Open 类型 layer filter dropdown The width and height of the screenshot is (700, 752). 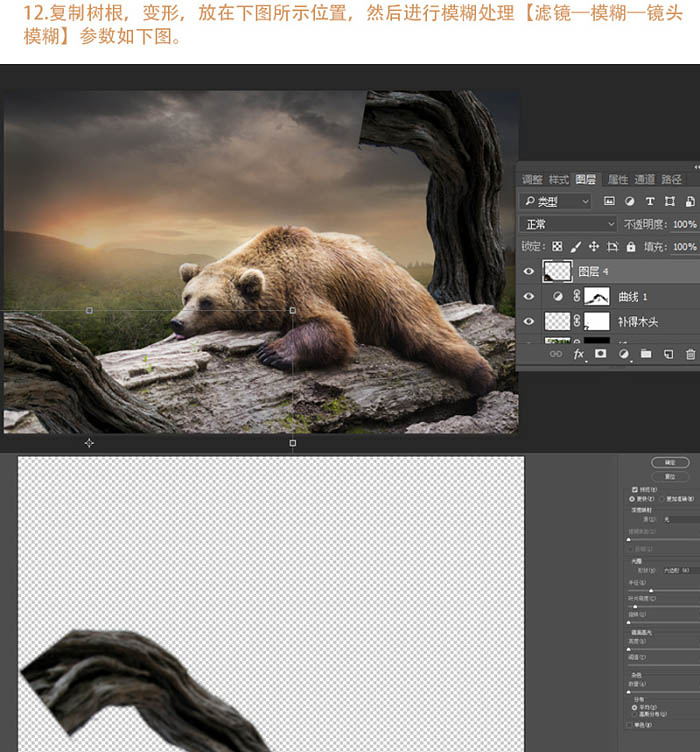point(556,201)
